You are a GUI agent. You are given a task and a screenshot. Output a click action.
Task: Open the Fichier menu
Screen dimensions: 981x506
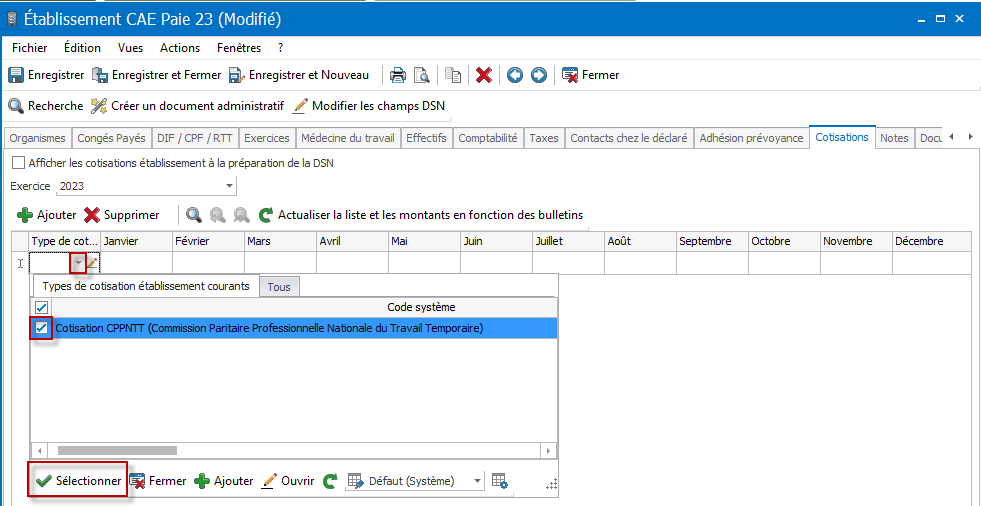coord(29,48)
